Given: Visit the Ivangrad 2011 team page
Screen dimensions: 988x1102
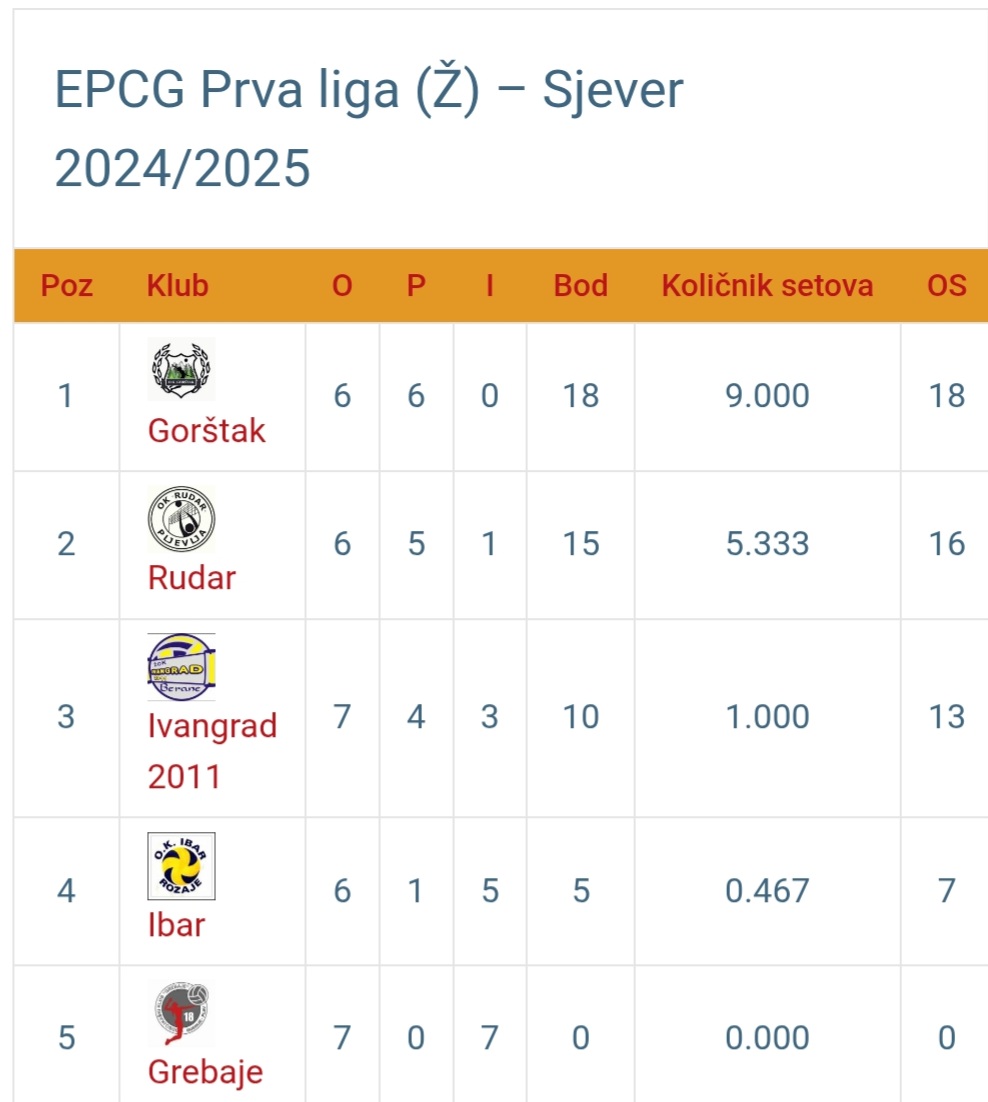Looking at the screenshot, I should tap(212, 751).
